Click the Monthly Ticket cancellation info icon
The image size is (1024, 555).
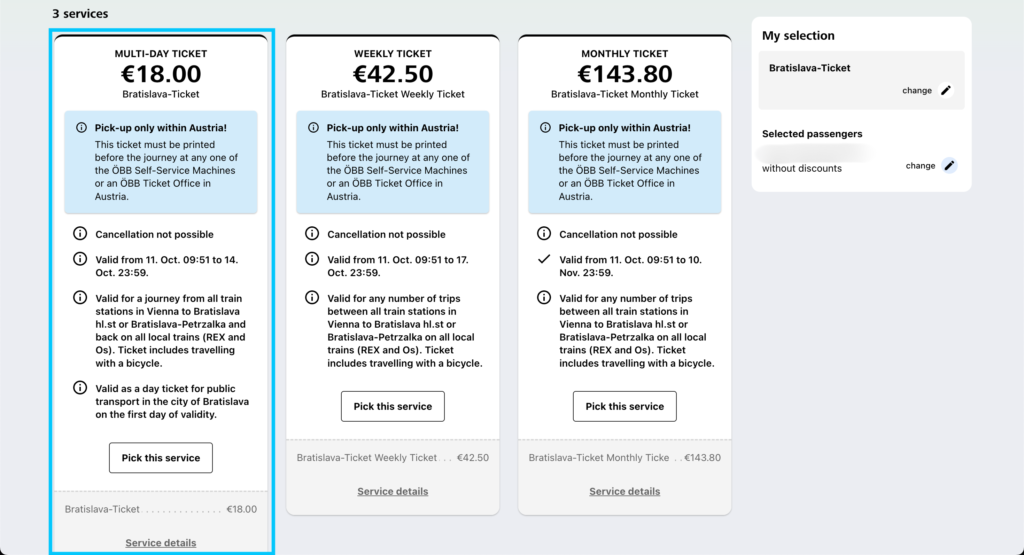(544, 234)
